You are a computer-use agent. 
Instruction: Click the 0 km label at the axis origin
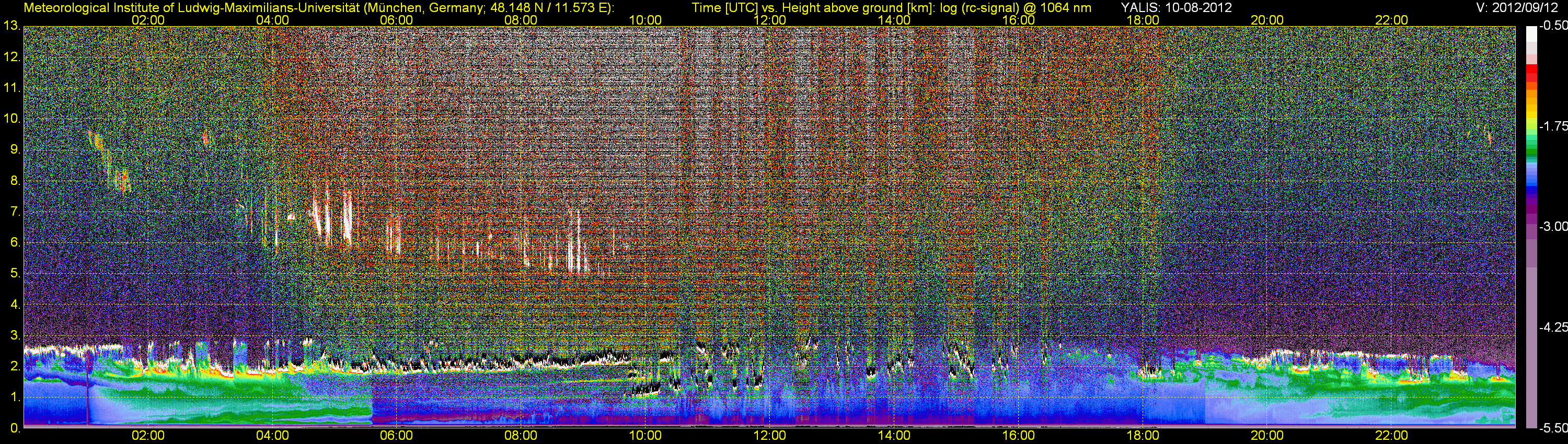[x=15, y=428]
